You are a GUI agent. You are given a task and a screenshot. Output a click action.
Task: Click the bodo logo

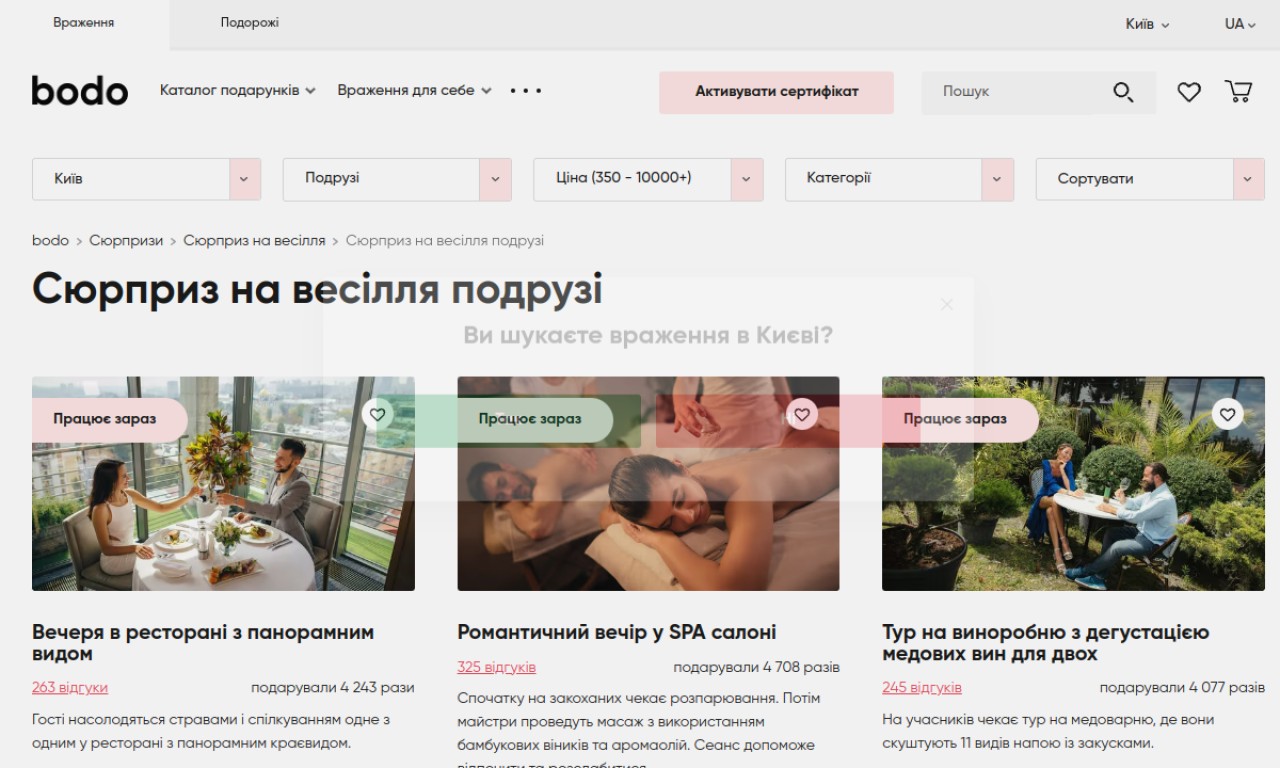[x=80, y=90]
